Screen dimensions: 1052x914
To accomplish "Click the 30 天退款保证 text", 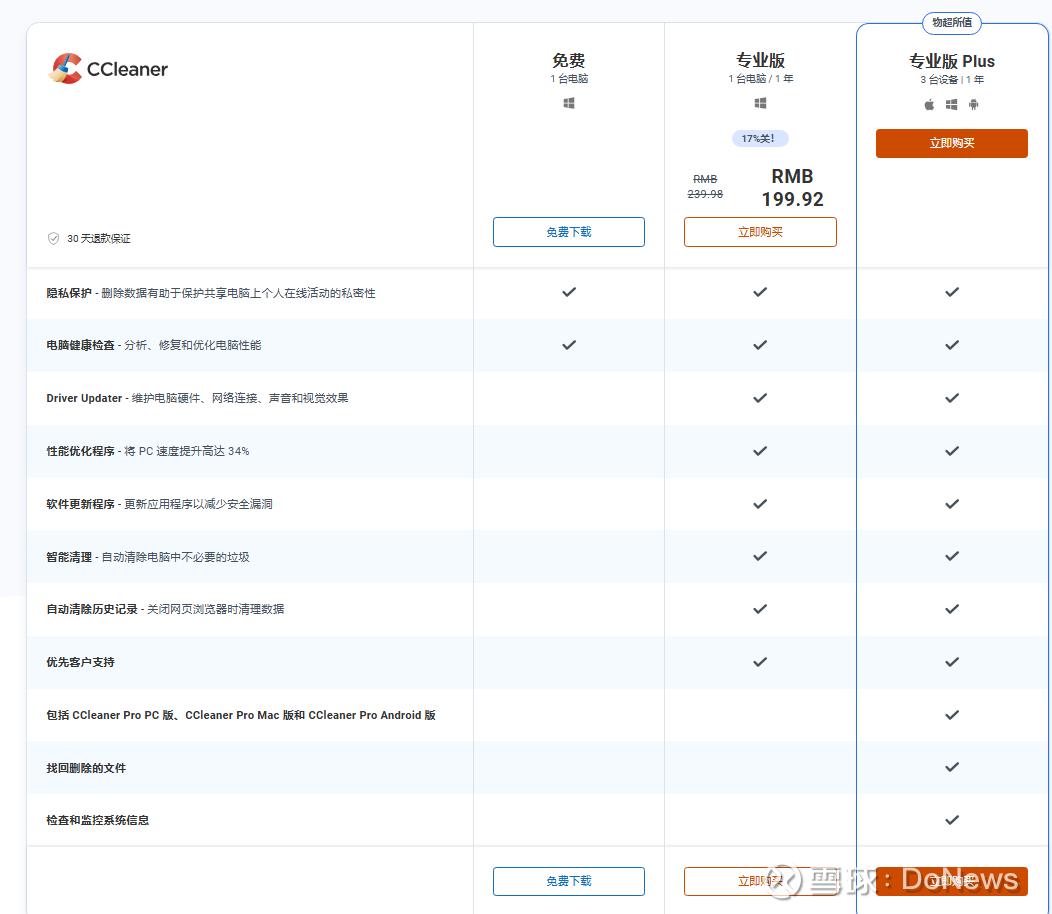I will click(99, 238).
